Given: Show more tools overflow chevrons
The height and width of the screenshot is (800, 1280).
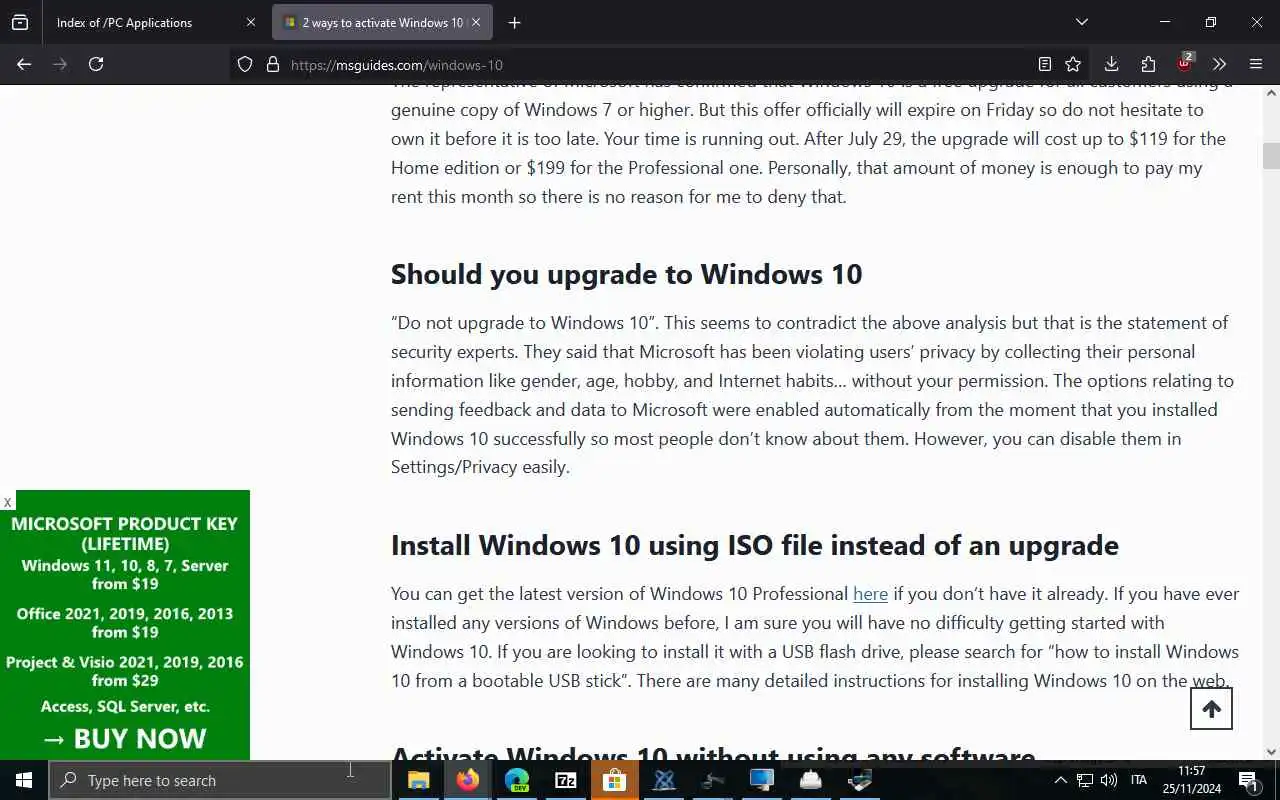Looking at the screenshot, I should pos(1219,64).
